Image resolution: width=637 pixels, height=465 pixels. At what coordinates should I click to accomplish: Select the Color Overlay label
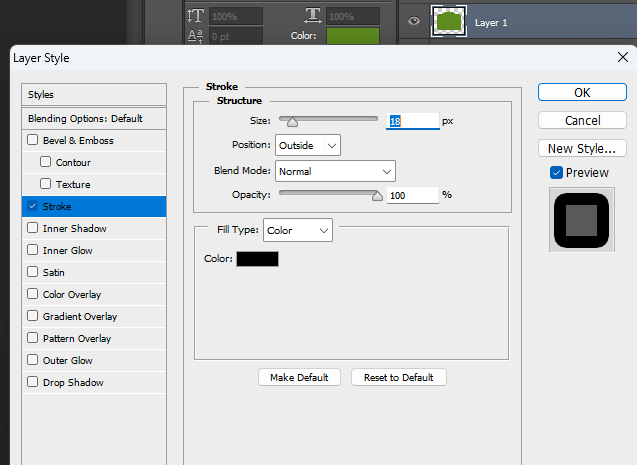72,294
